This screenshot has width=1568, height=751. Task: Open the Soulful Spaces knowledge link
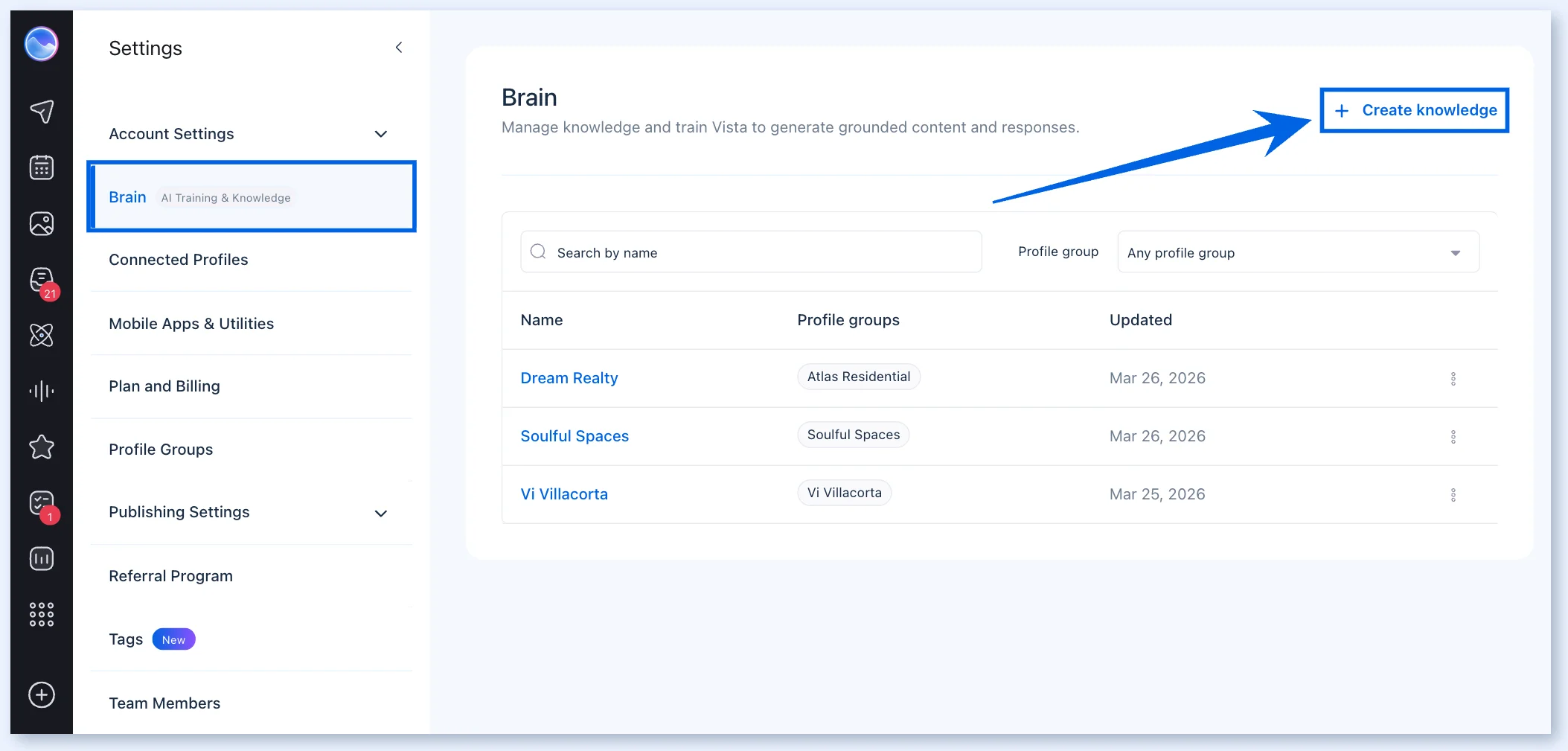coord(575,436)
